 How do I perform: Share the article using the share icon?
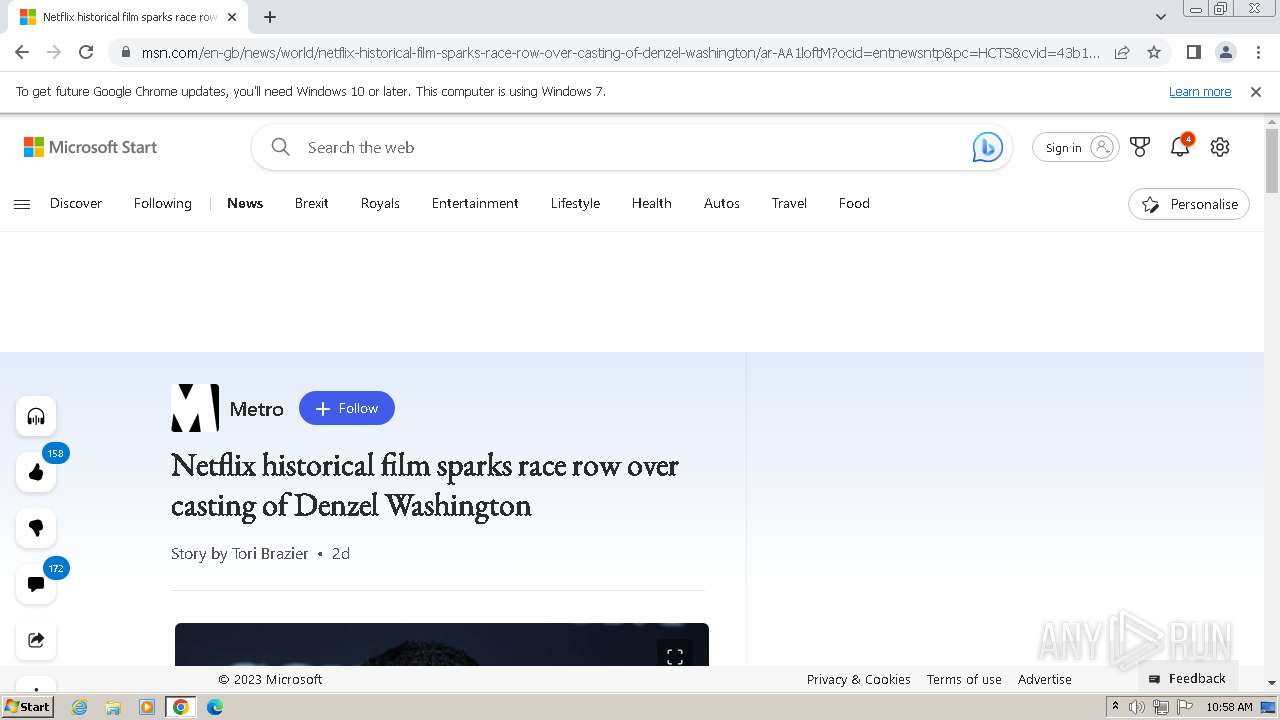tap(36, 640)
